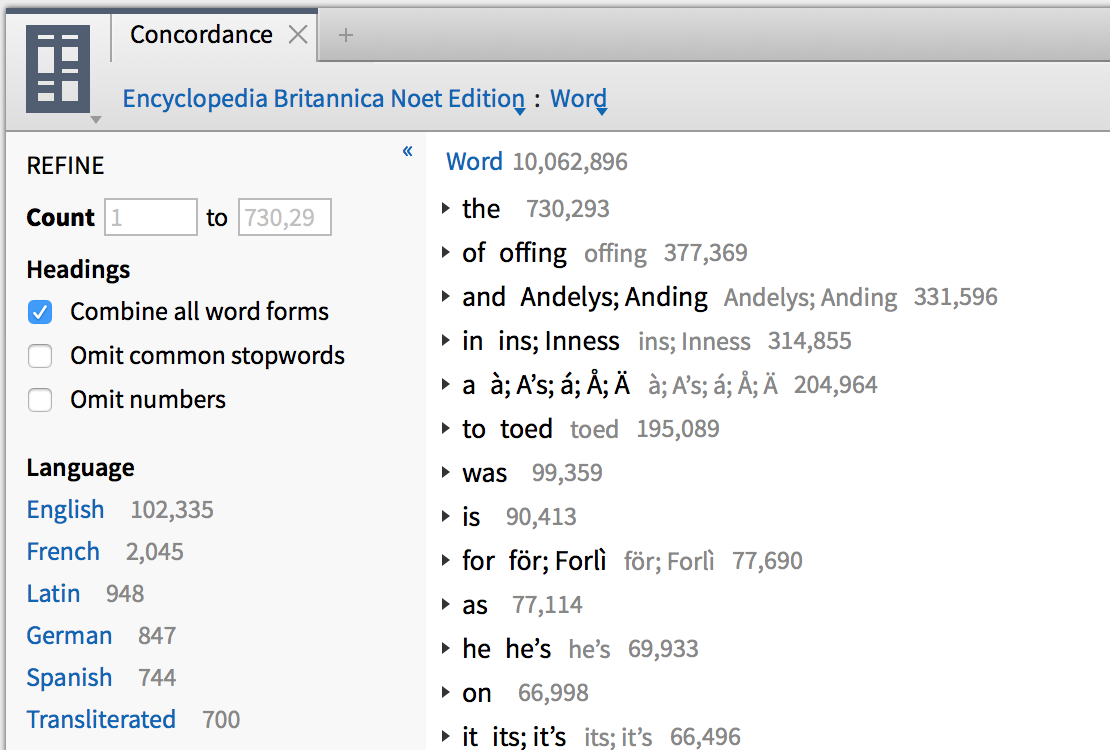This screenshot has height=750, width=1110.
Task: Expand the 'for för; Forlì' entry
Action: pyautogui.click(x=445, y=560)
